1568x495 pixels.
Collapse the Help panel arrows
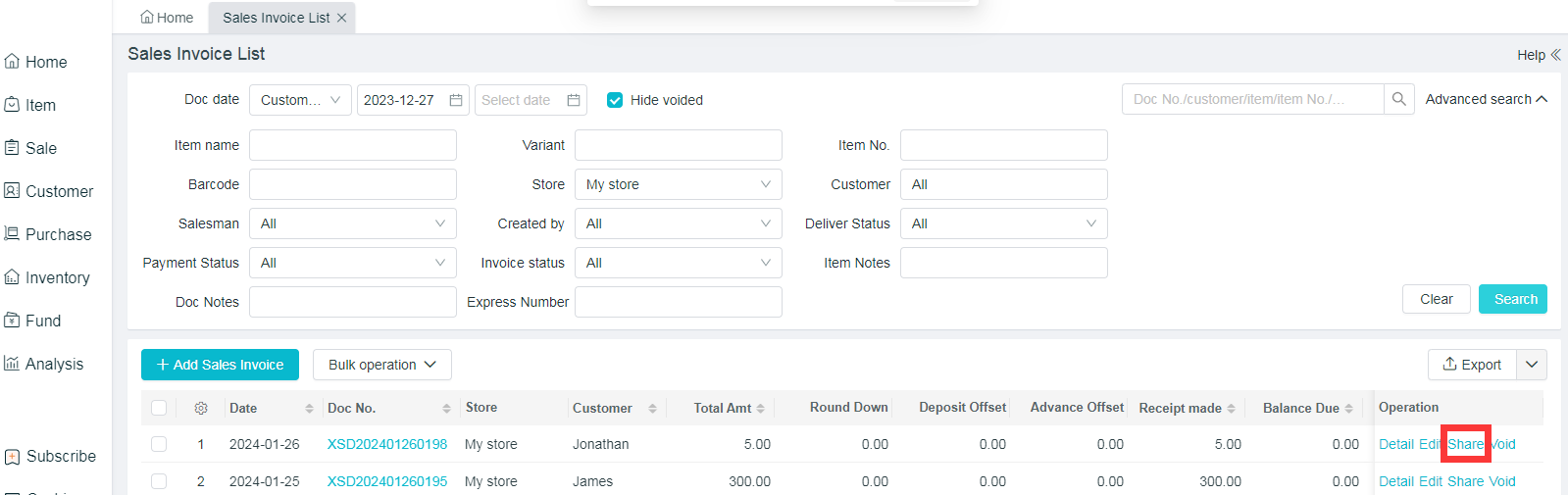pos(1555,55)
